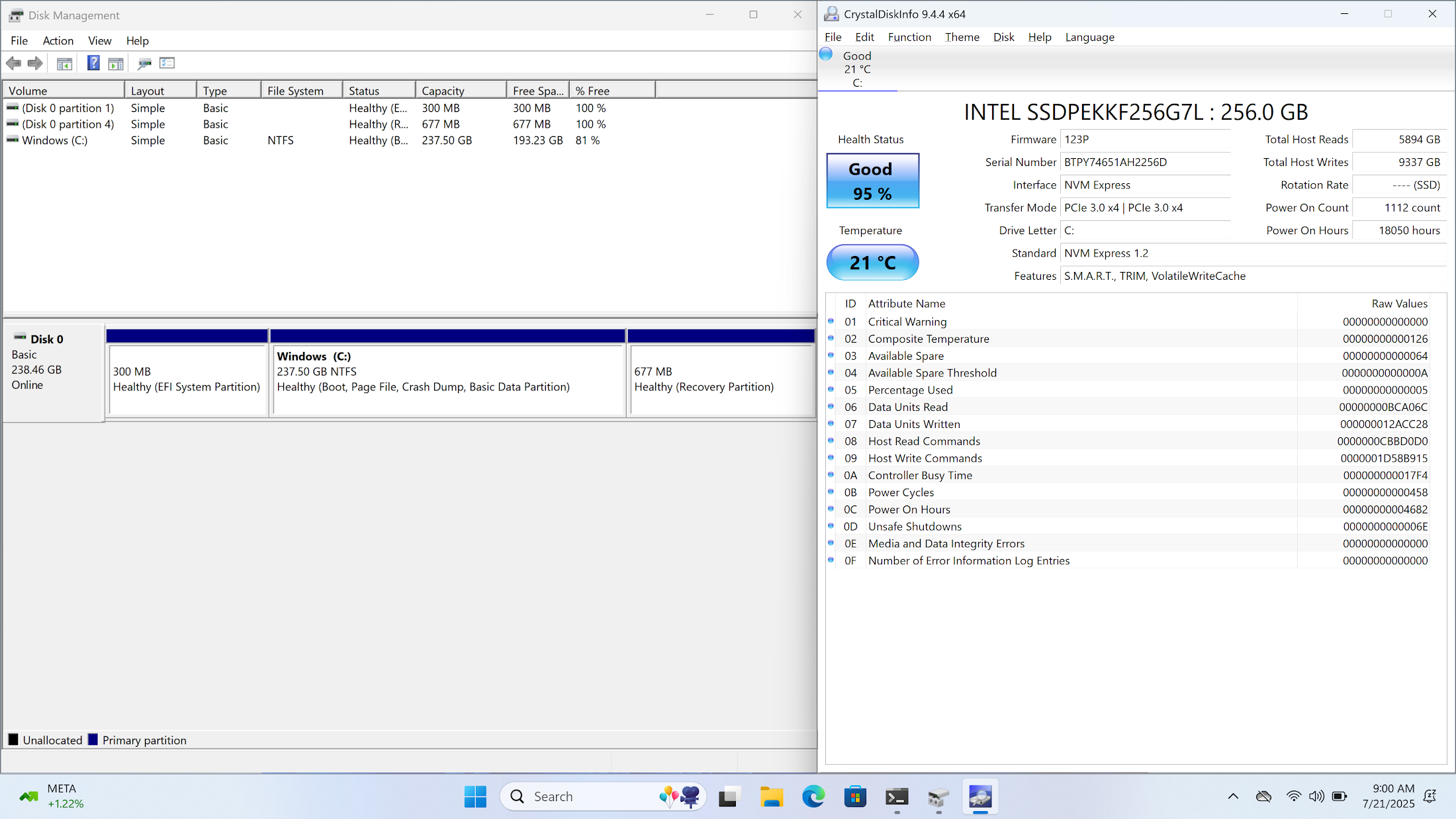Viewport: 1456px width, 819px height.
Task: Click the Rescan Disks magnifier toolbar icon
Action: [x=144, y=64]
